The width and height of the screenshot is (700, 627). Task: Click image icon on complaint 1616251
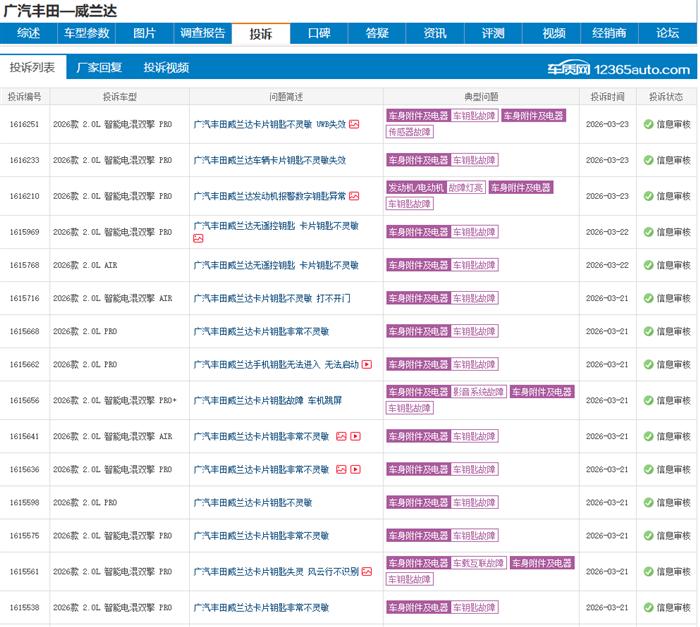[354, 125]
